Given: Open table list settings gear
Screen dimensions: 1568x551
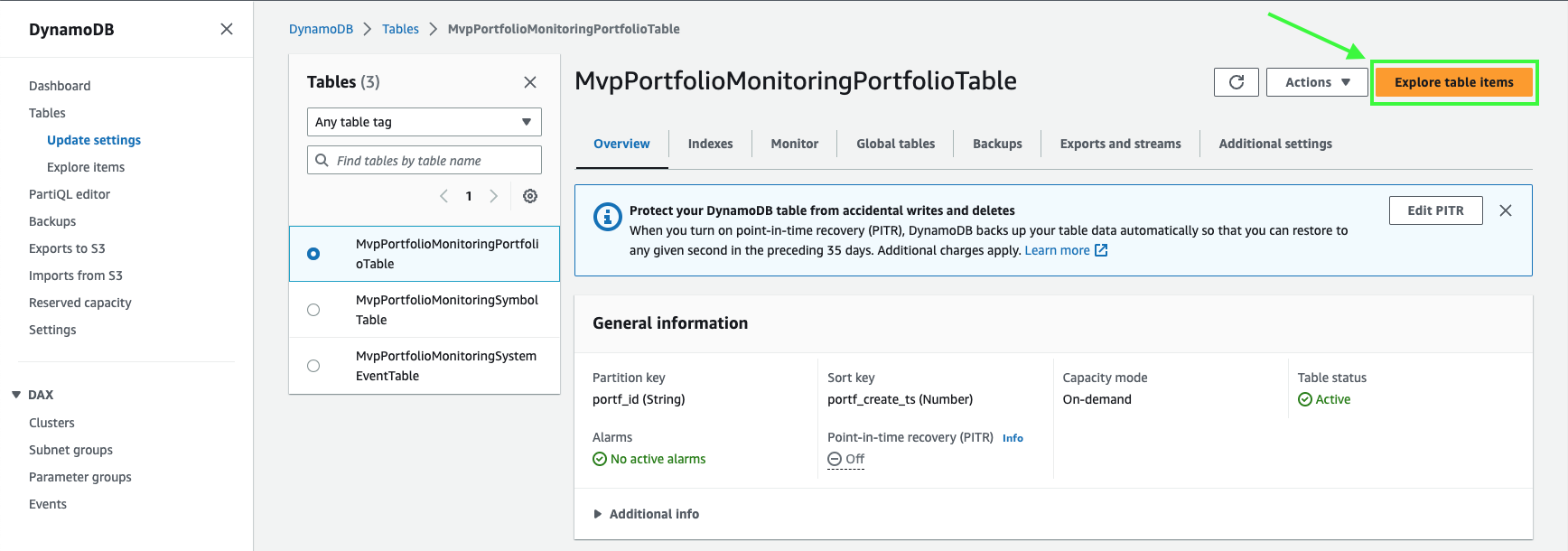Looking at the screenshot, I should click(530, 196).
